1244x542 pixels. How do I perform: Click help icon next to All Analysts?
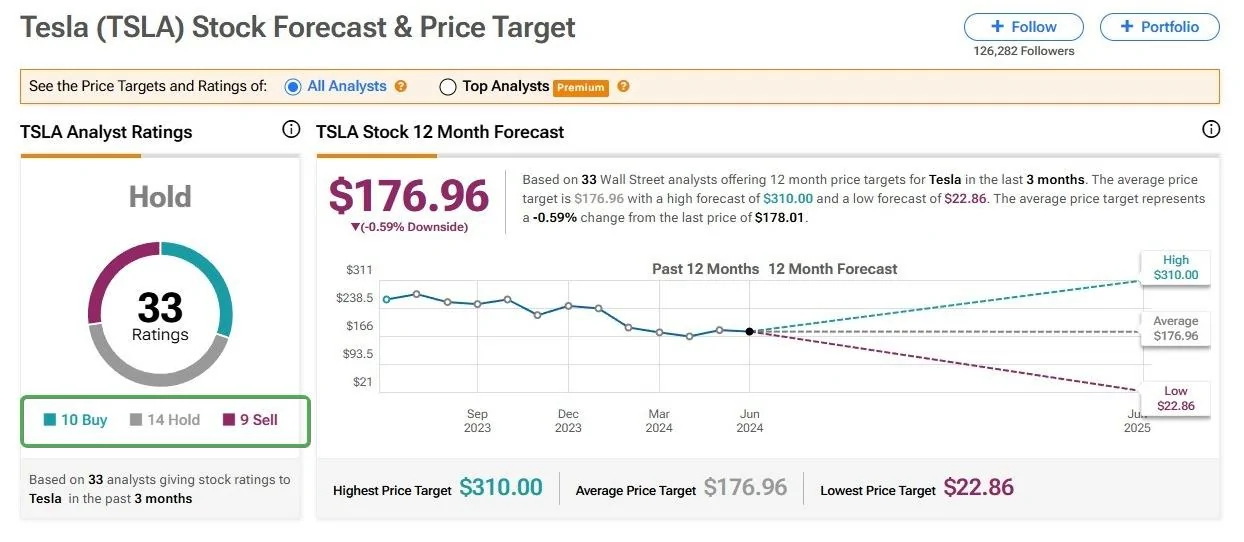(x=401, y=87)
